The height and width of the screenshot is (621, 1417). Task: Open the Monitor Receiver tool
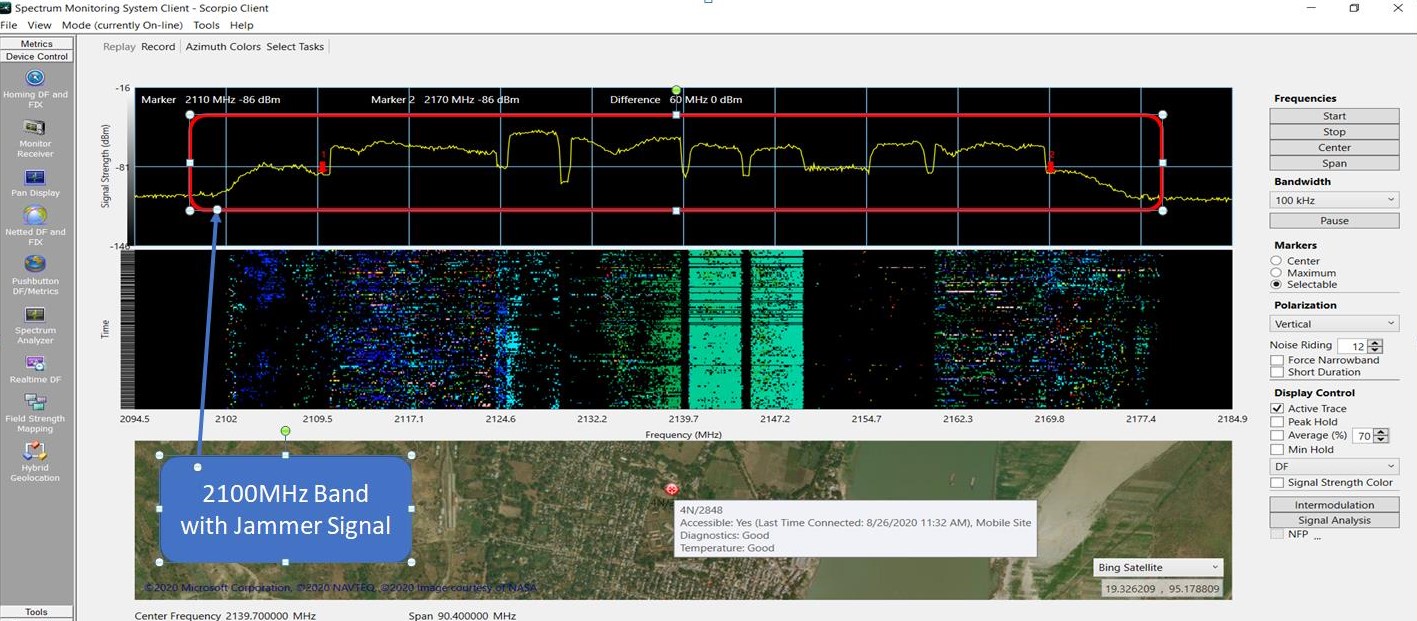point(35,139)
